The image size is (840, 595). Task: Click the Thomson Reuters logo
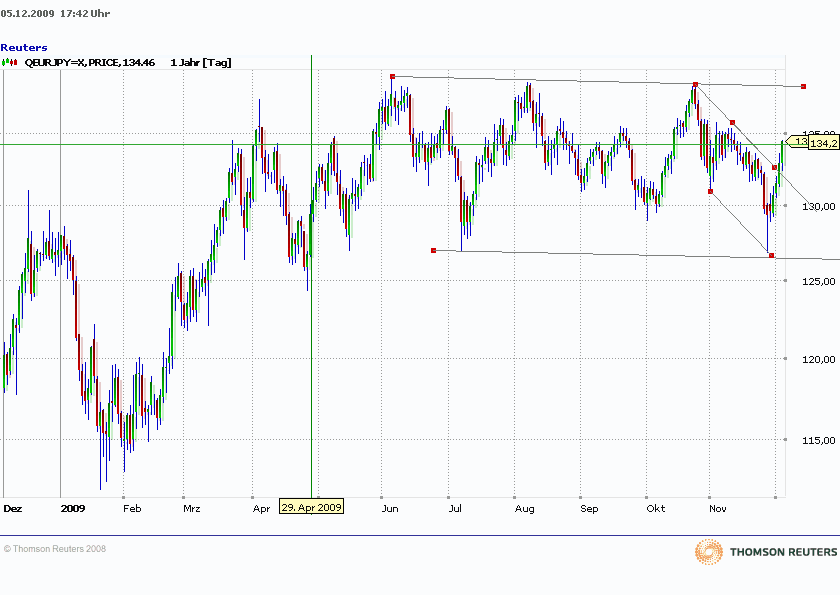click(709, 552)
